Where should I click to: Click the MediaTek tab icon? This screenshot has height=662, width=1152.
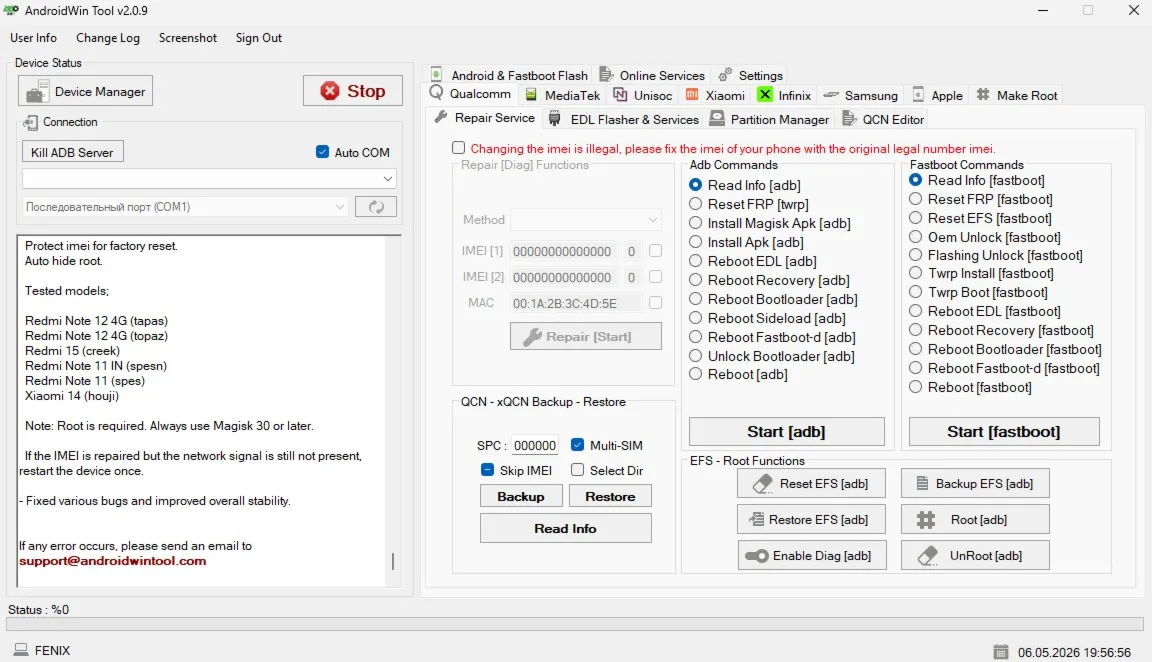tap(531, 95)
